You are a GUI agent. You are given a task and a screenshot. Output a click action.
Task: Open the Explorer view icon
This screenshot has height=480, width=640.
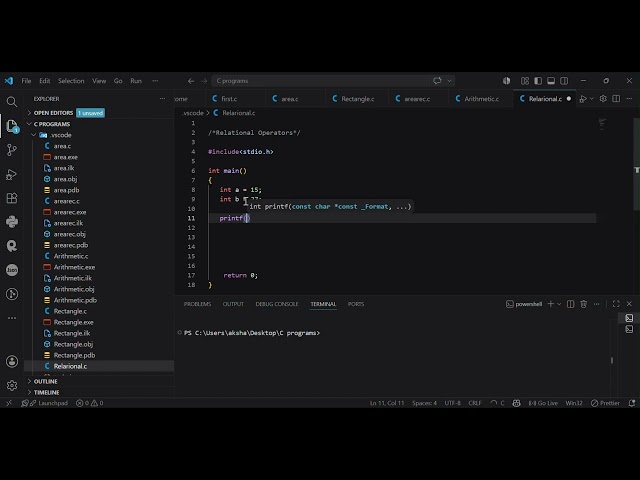click(x=12, y=126)
